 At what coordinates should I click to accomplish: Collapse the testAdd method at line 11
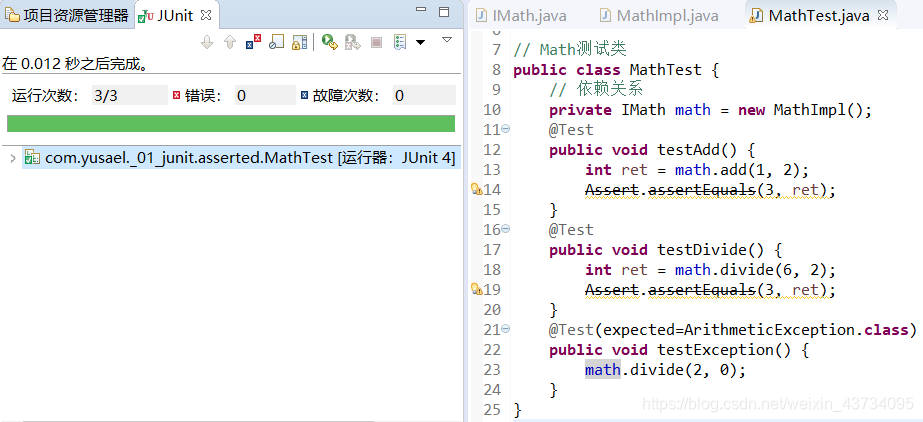pos(506,129)
